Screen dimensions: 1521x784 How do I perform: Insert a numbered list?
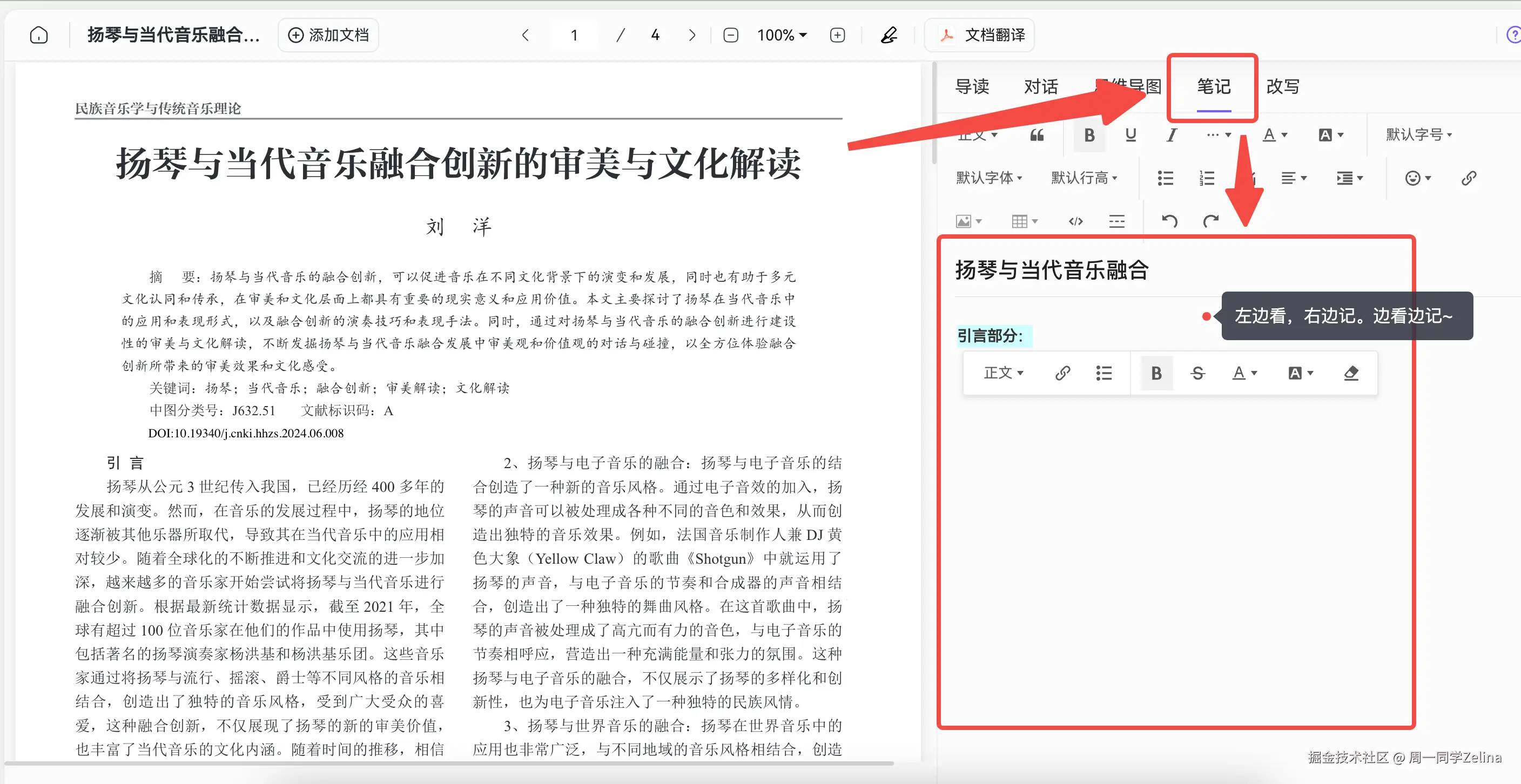pos(1207,178)
